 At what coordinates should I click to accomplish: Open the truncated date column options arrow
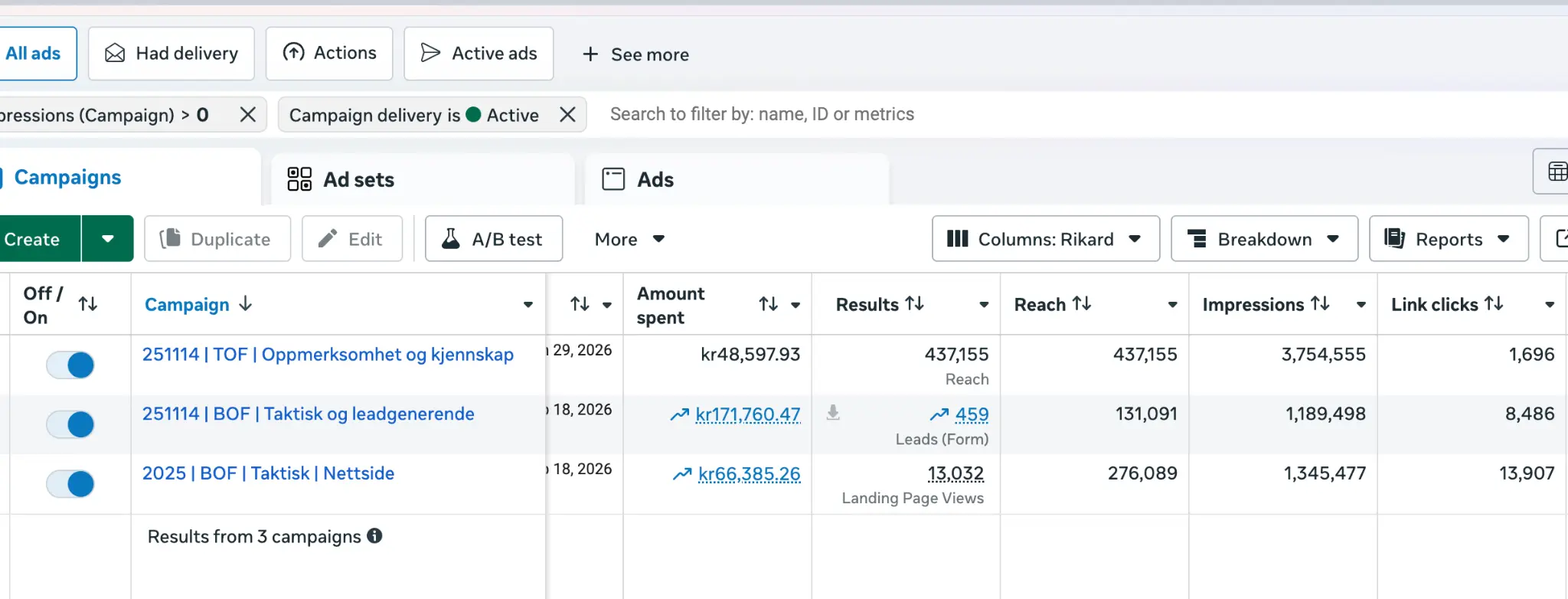point(607,305)
